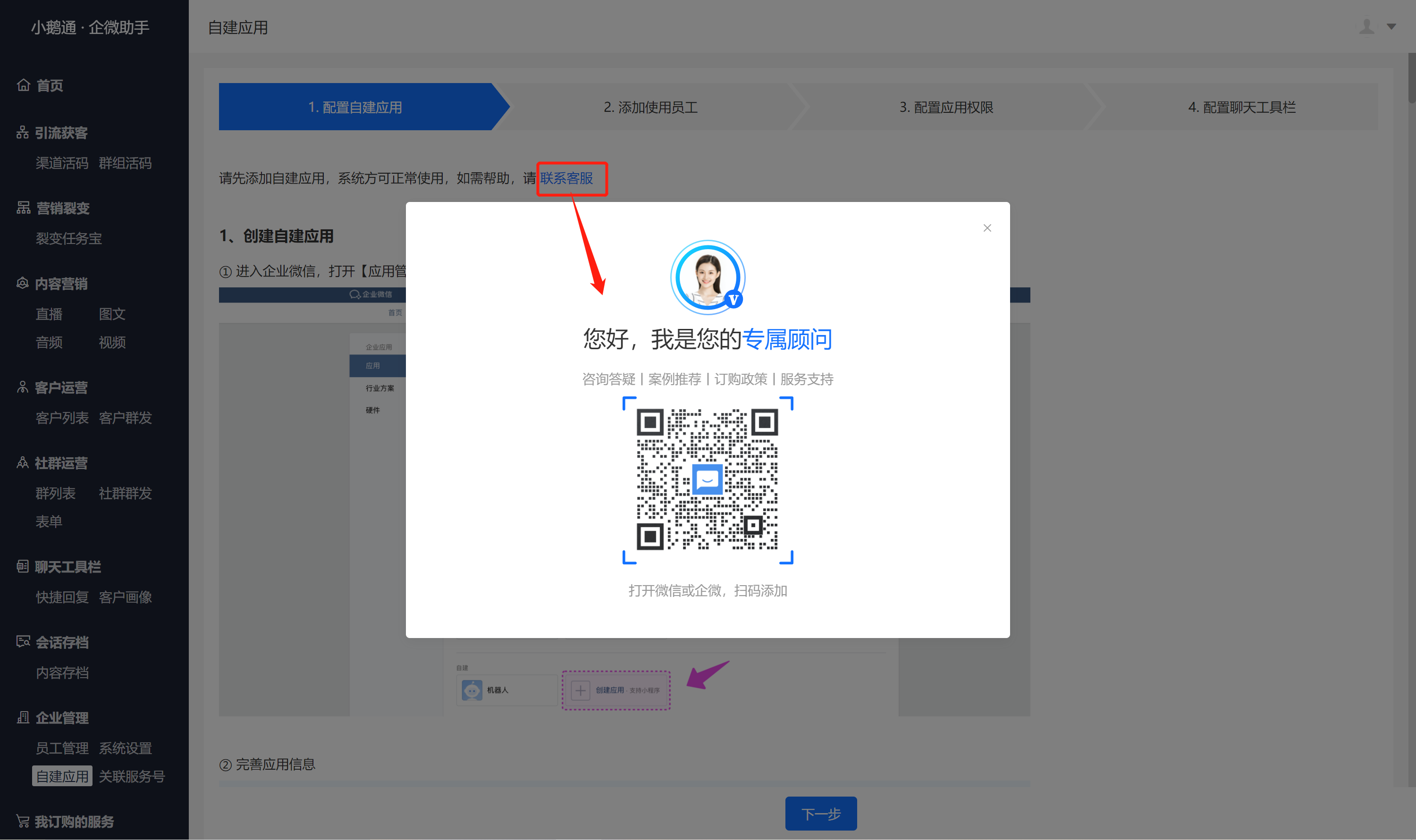Click the 企业管理 building icon
This screenshot has width=1416, height=840.
click(23, 717)
